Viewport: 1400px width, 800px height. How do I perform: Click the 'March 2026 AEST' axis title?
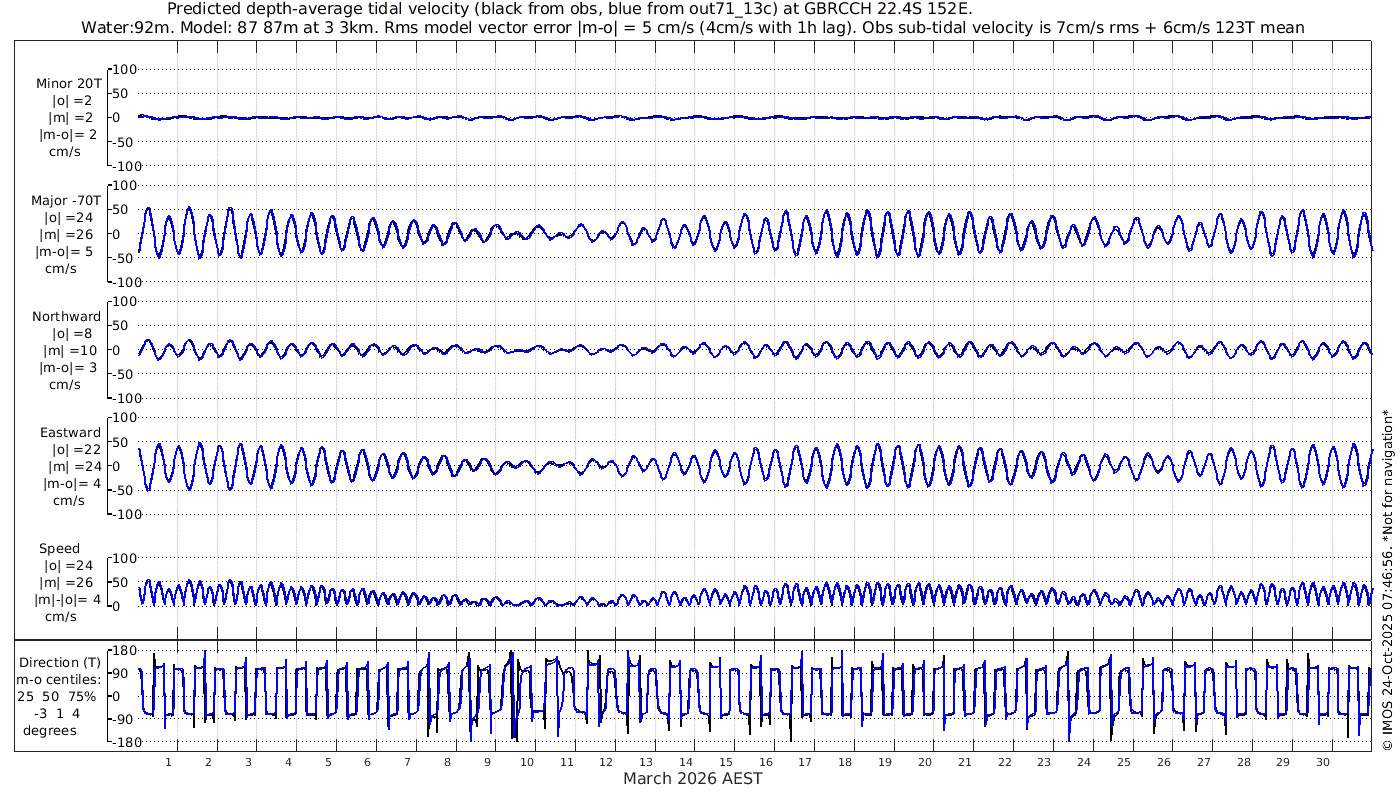click(x=693, y=778)
